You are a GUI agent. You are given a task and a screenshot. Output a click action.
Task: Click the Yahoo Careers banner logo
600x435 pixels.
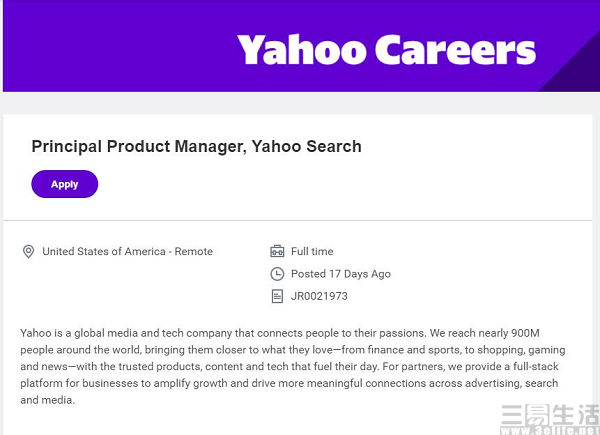point(386,50)
